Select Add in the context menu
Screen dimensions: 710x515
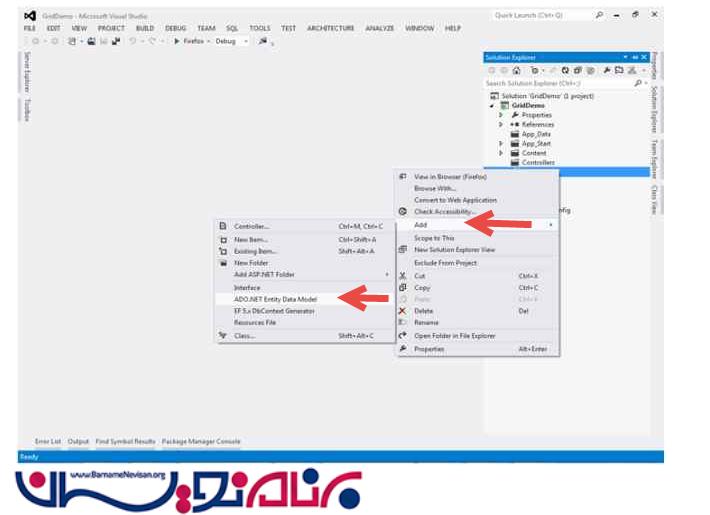(x=477, y=225)
